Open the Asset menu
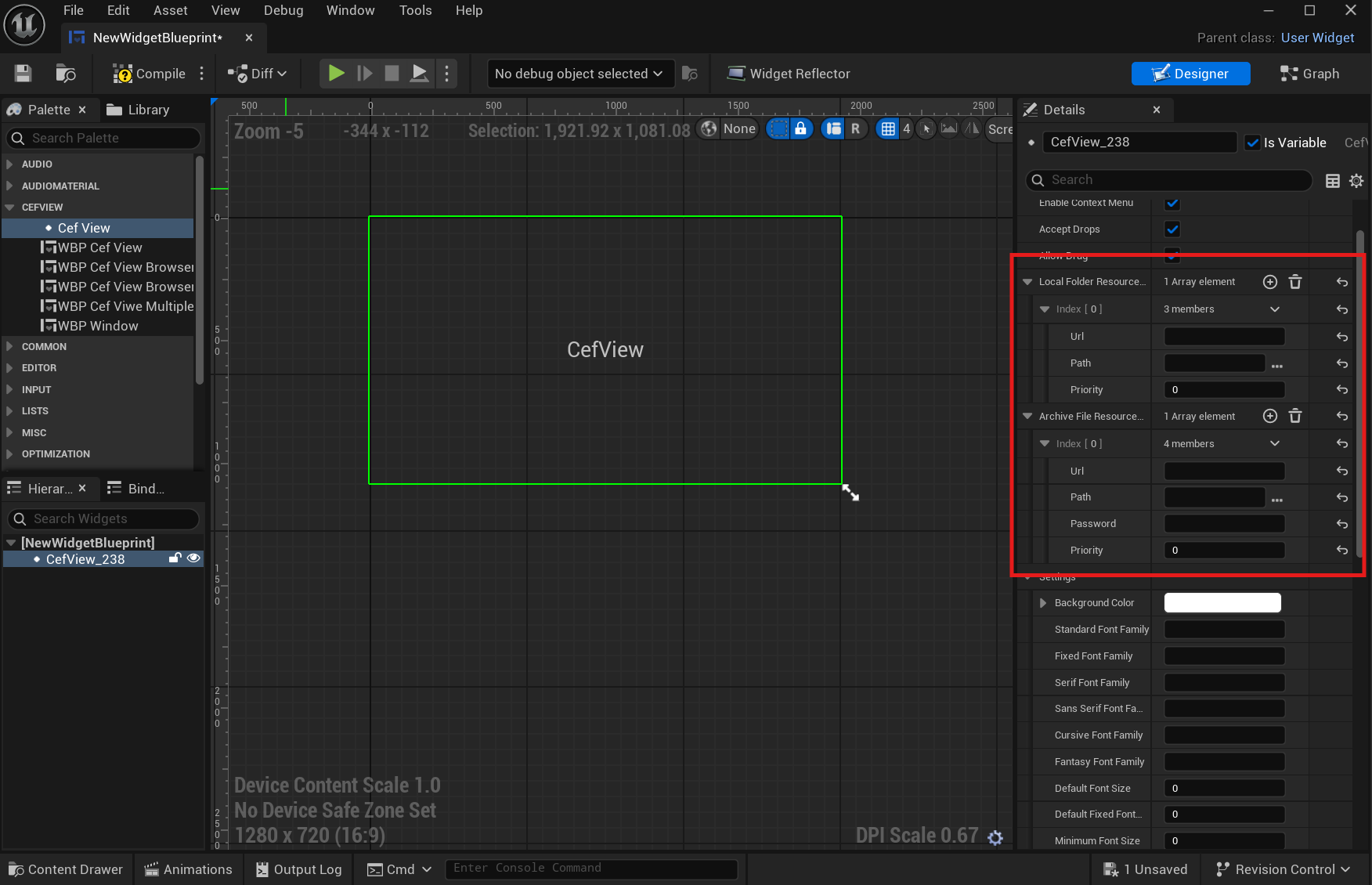The height and width of the screenshot is (885, 1372). (x=170, y=10)
